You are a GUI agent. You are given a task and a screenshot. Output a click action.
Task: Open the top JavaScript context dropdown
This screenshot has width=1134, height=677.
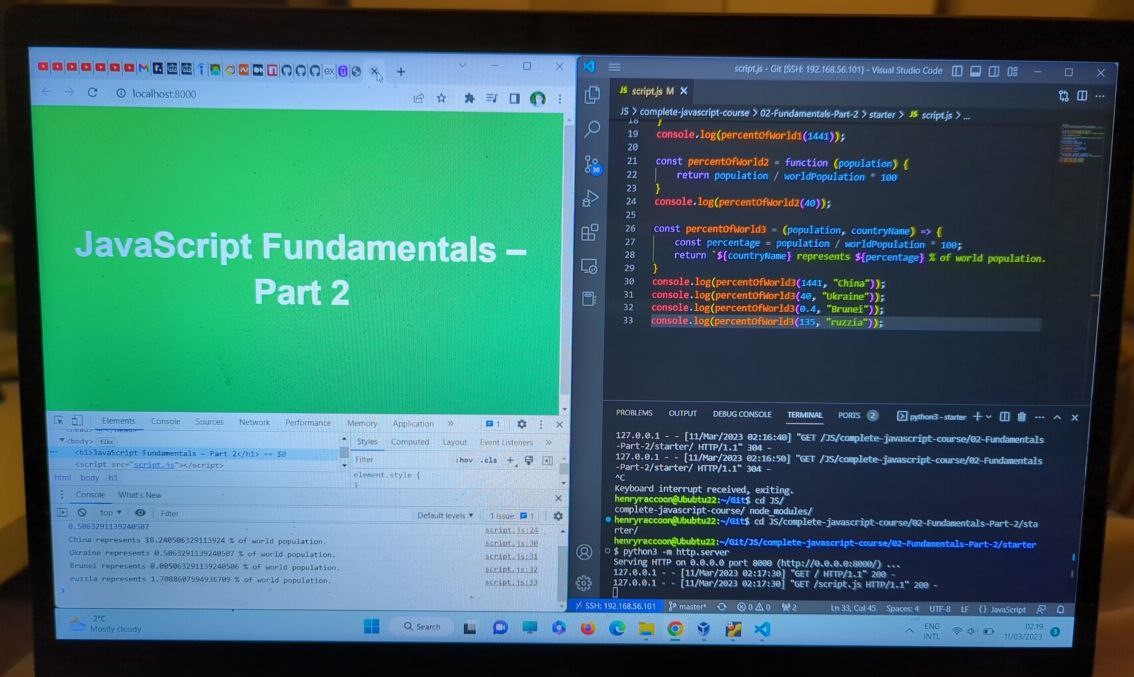pos(108,513)
